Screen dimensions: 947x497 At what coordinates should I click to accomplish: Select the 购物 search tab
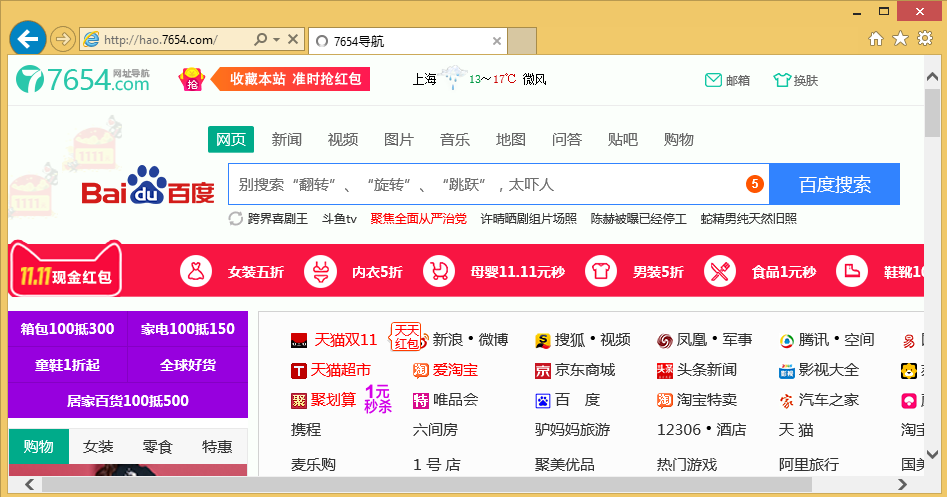(x=678, y=139)
